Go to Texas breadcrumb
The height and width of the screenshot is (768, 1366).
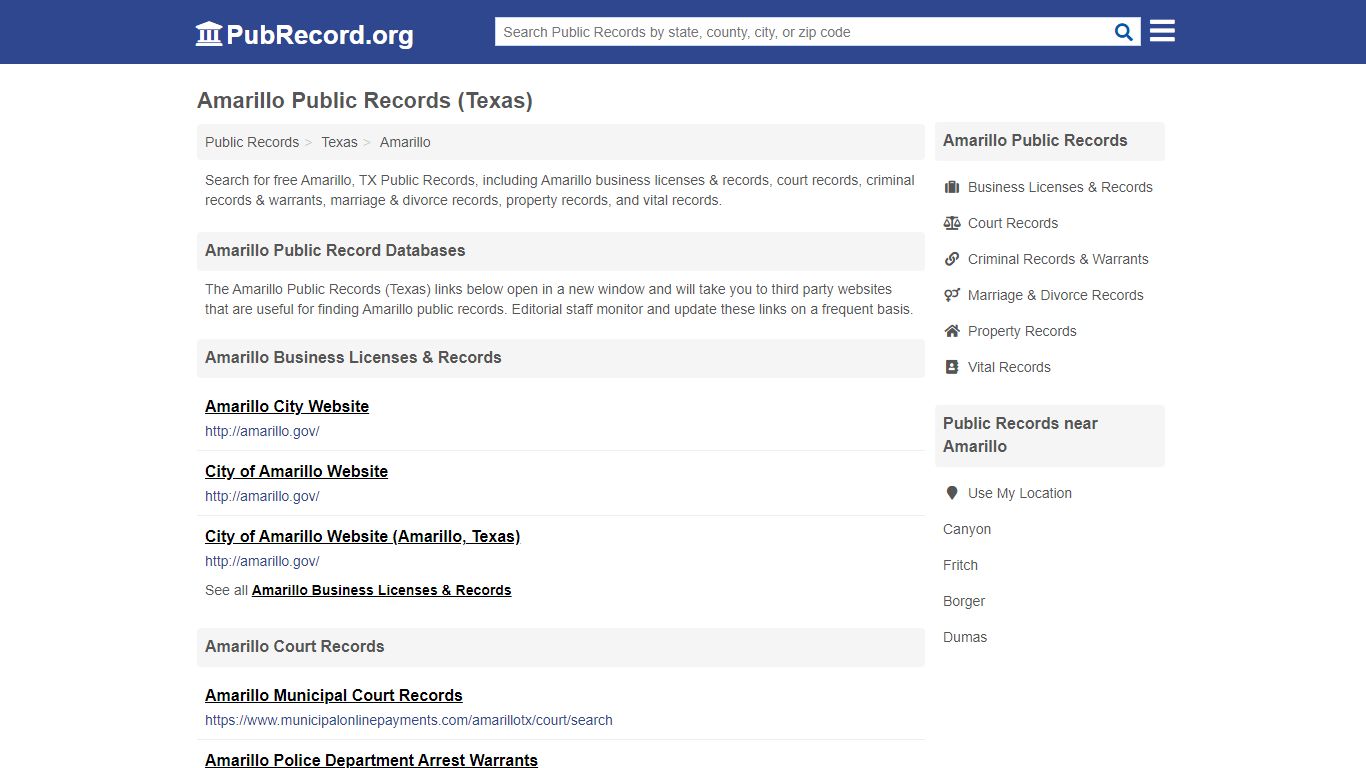tap(339, 142)
